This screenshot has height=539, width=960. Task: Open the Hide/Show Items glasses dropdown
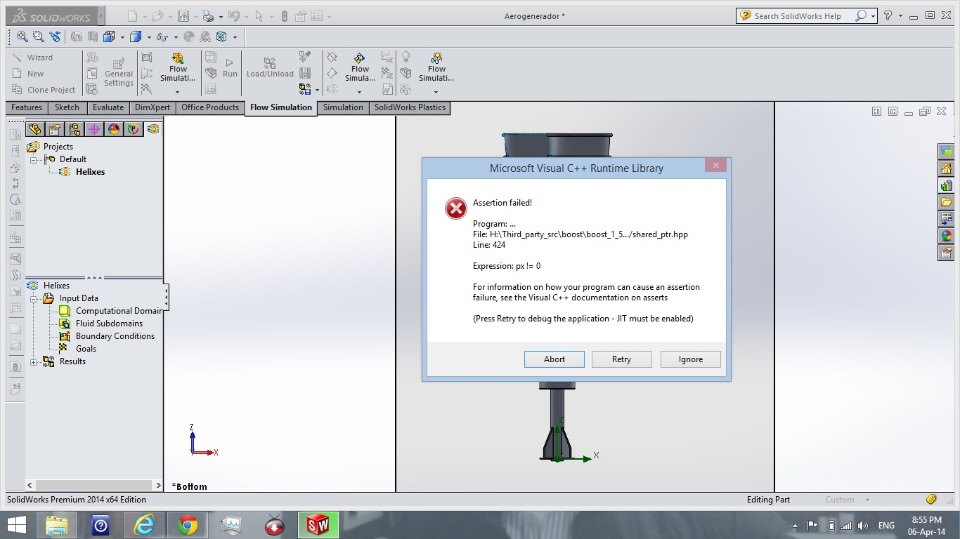point(176,37)
